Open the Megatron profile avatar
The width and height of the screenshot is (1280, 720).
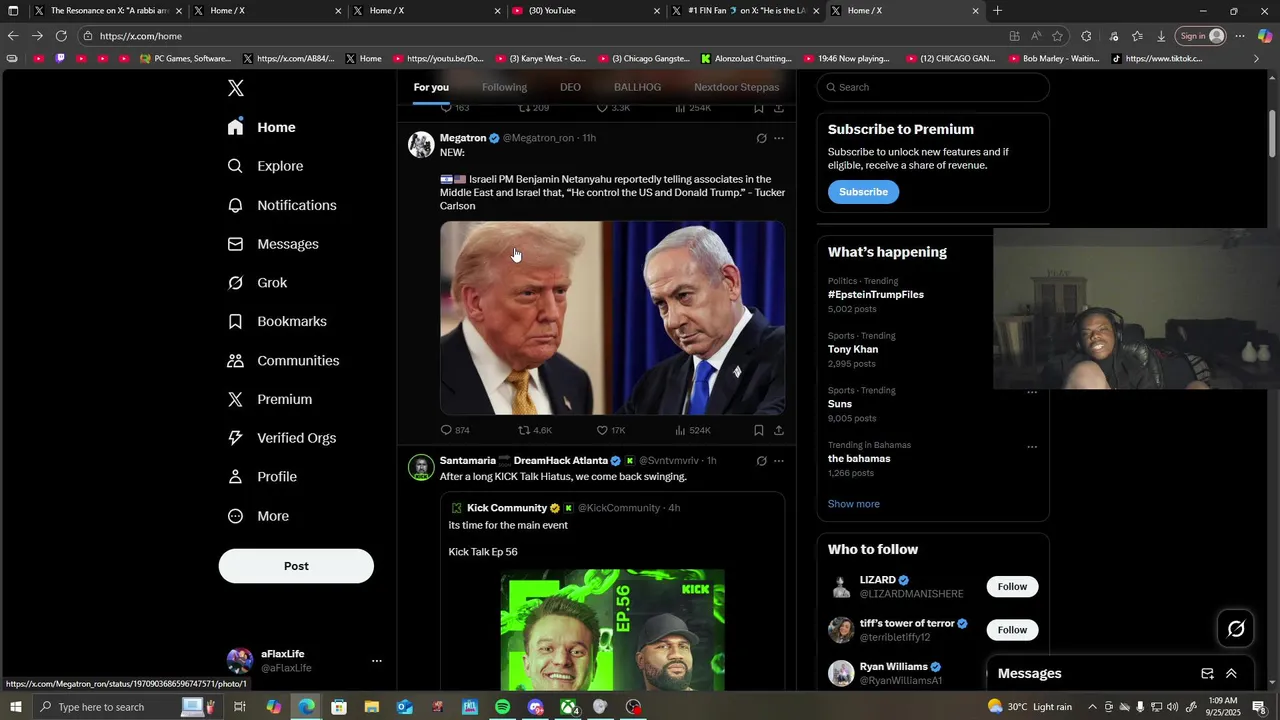click(x=421, y=144)
